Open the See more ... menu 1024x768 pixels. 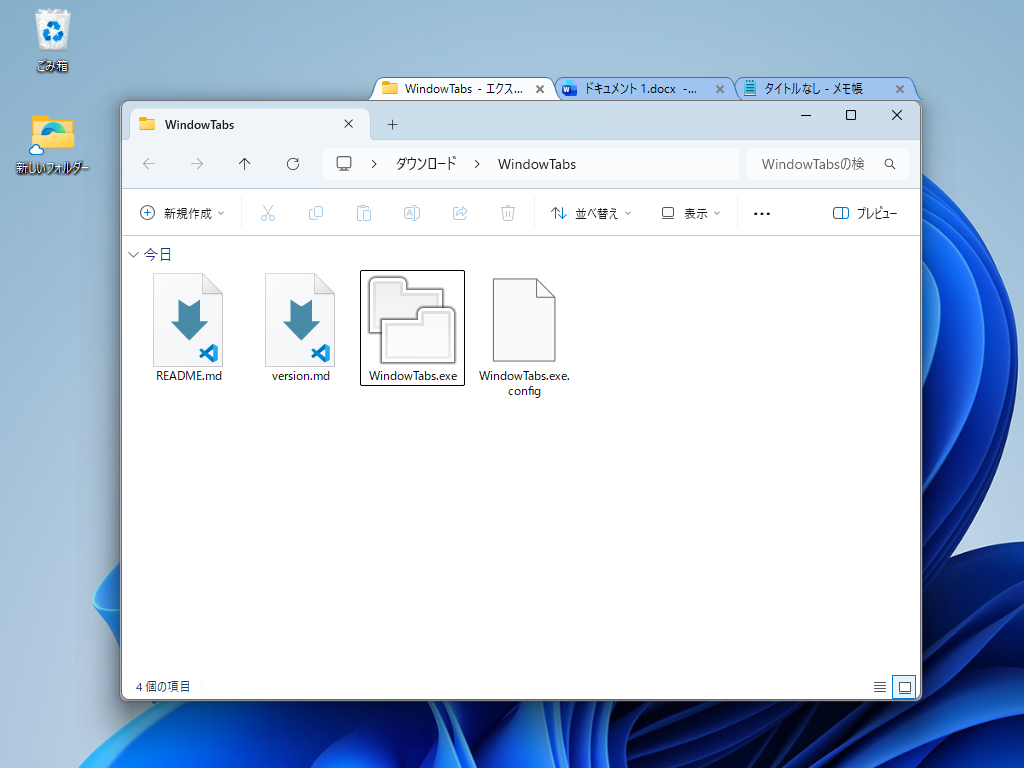[761, 213]
